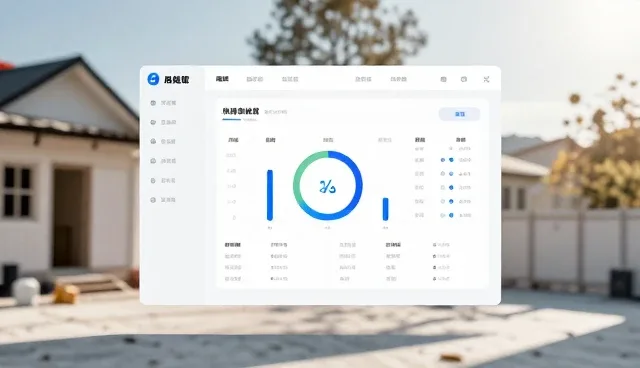Click the light blue pill button in card
This screenshot has height=368, width=640.
[x=459, y=114]
